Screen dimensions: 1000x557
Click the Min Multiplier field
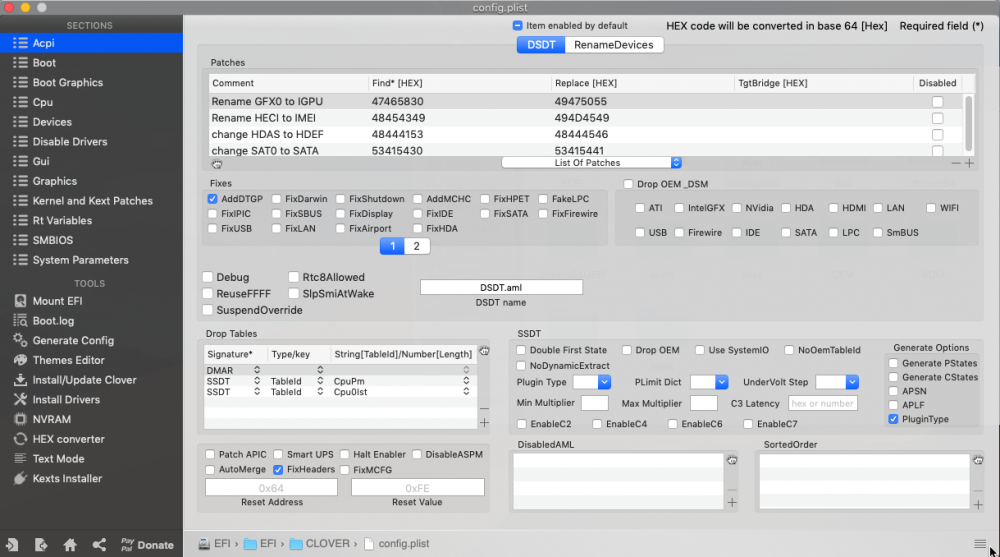click(595, 403)
